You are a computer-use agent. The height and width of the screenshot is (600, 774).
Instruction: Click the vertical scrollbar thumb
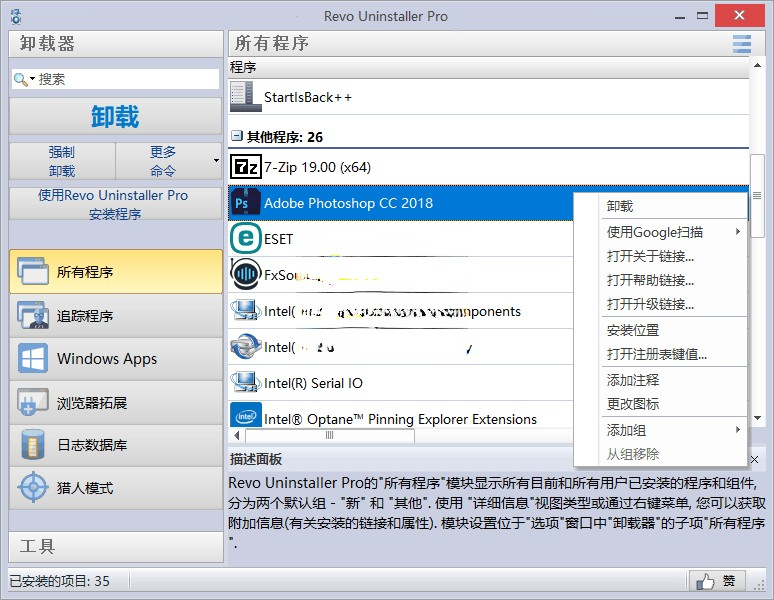[757, 195]
